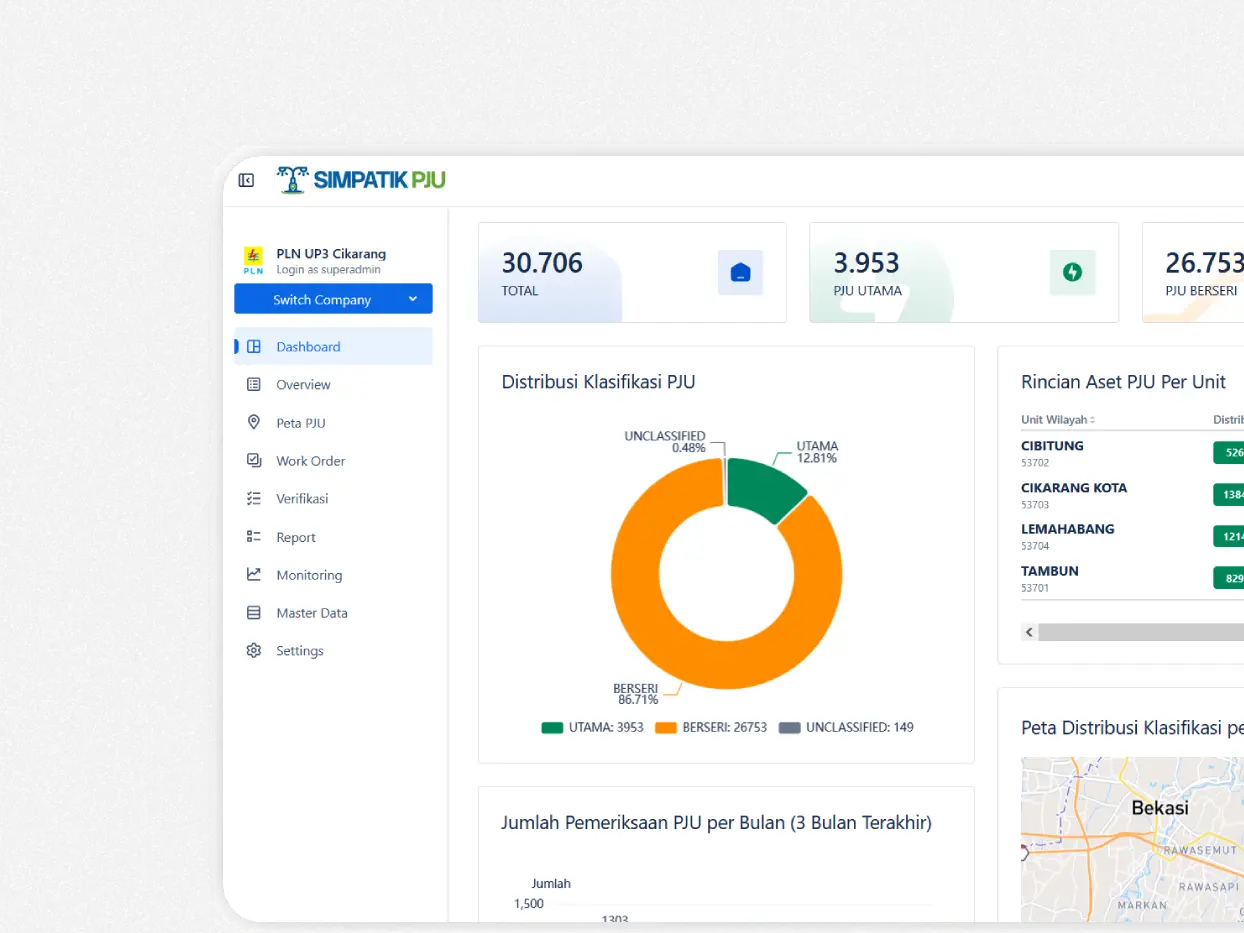Open the Verifikasi section

pos(333,498)
